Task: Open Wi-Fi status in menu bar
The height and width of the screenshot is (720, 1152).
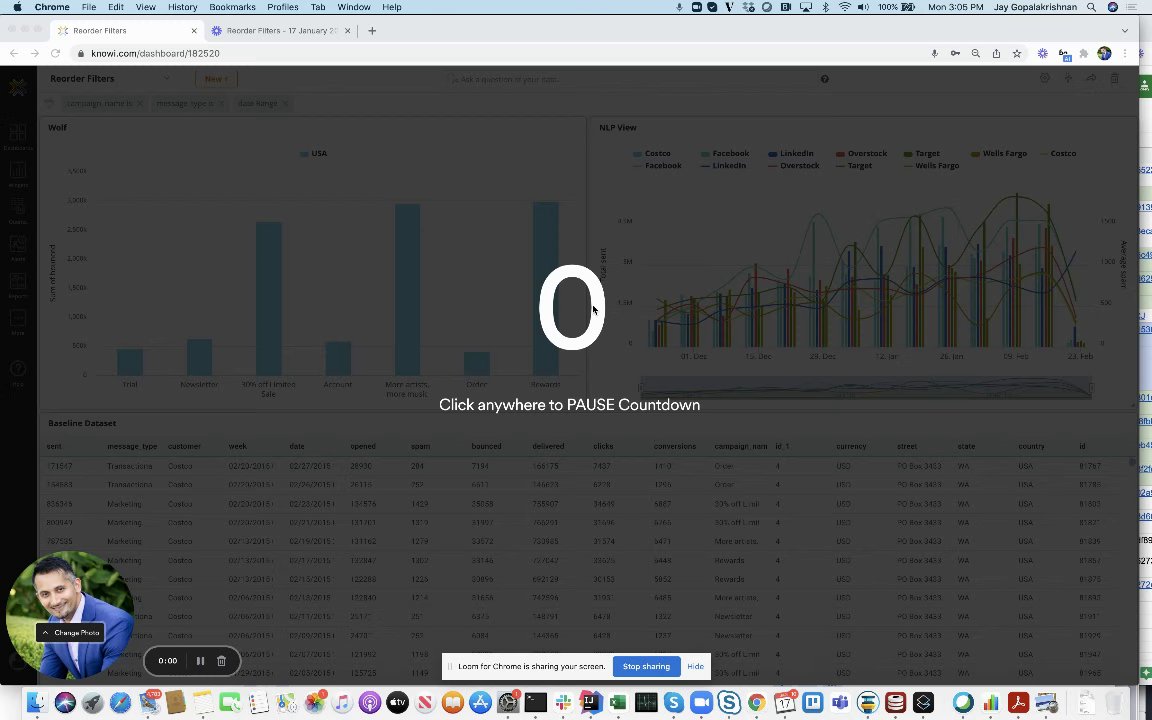Action: [x=845, y=7]
